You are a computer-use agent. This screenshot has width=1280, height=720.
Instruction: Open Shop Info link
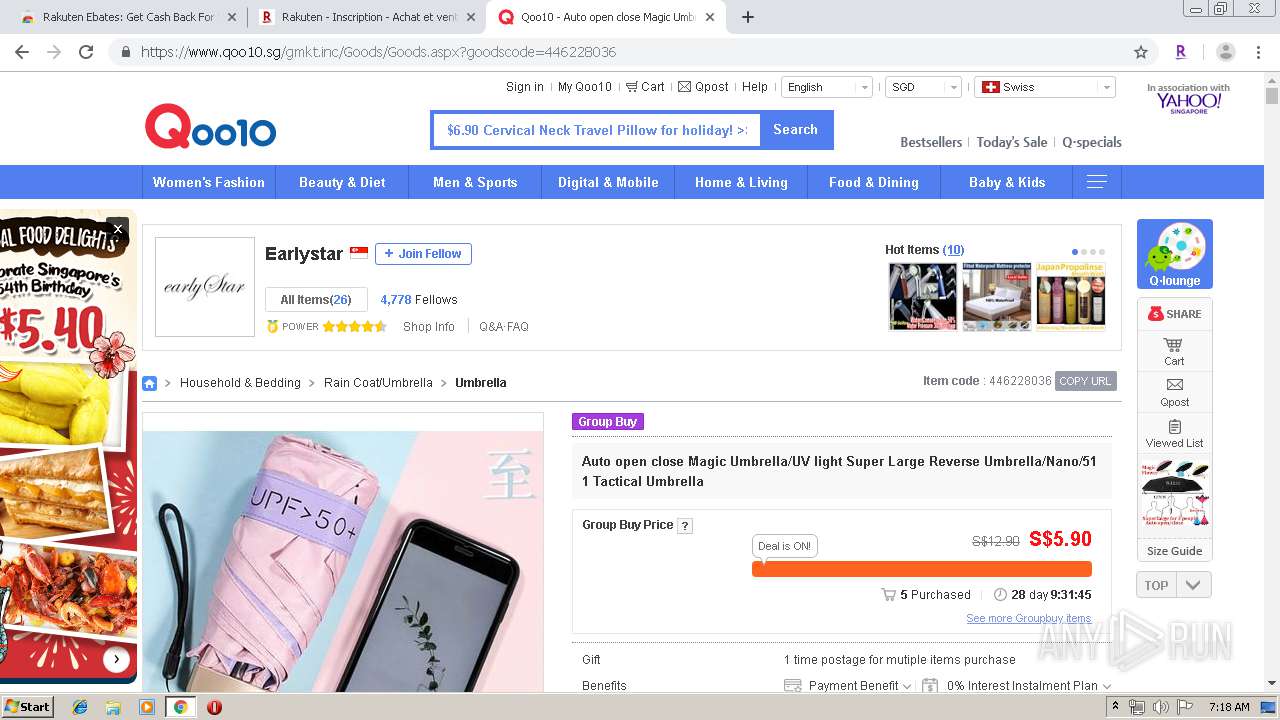pos(429,327)
